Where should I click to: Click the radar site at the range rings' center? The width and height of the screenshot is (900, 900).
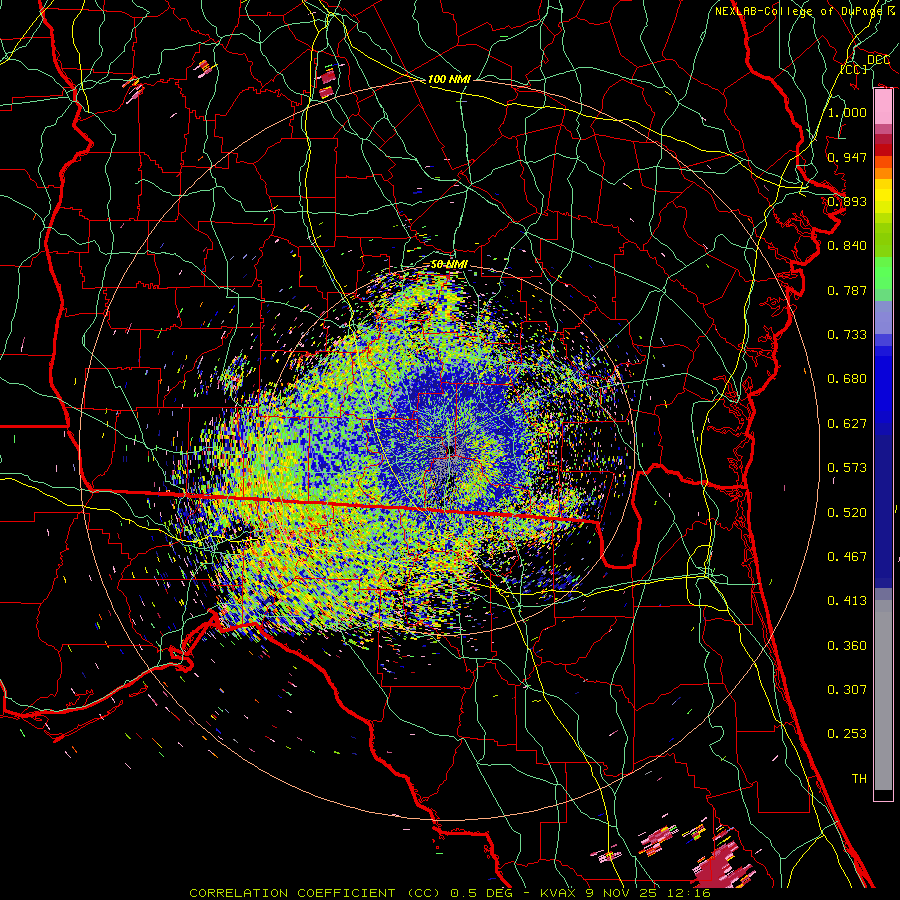(x=449, y=449)
